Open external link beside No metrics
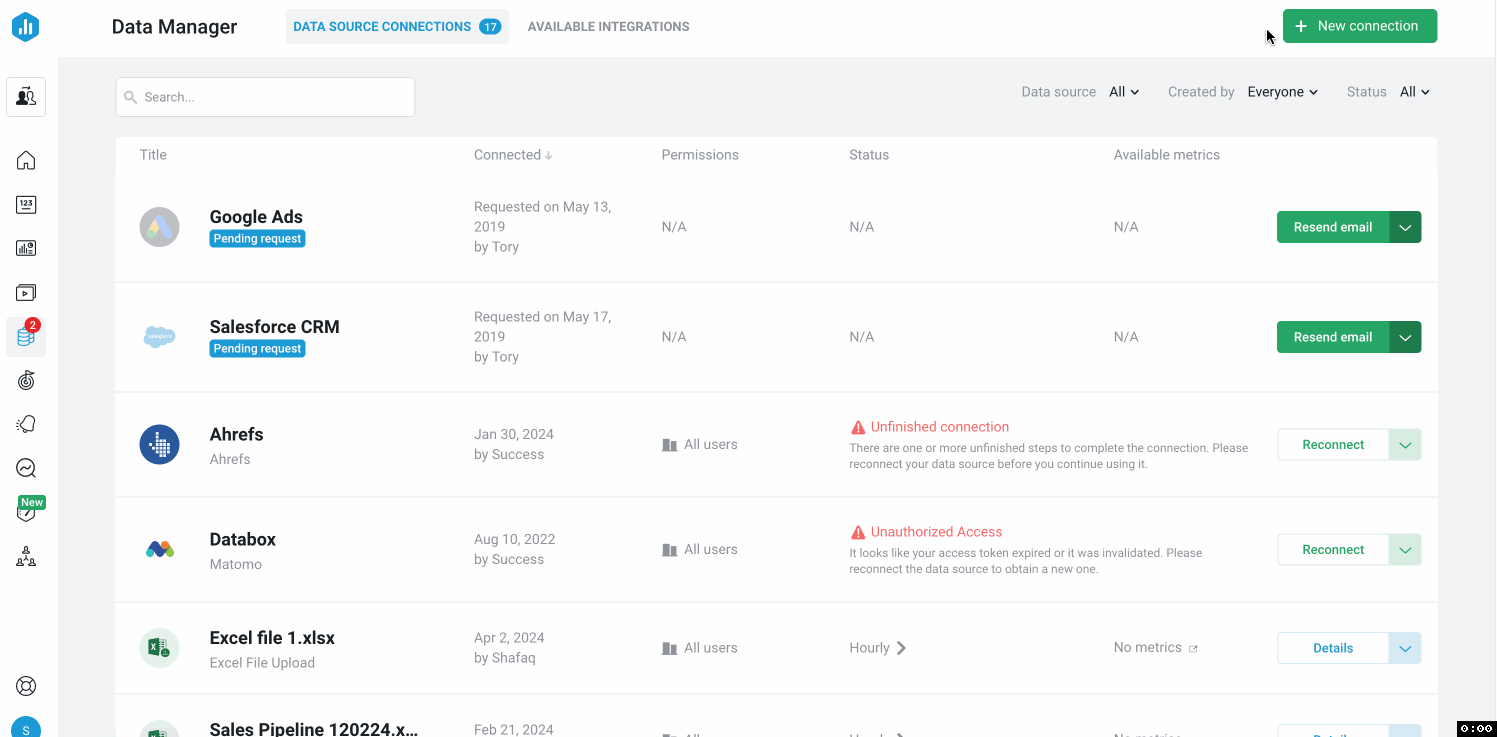Viewport: 1497px width, 737px height. [1193, 649]
